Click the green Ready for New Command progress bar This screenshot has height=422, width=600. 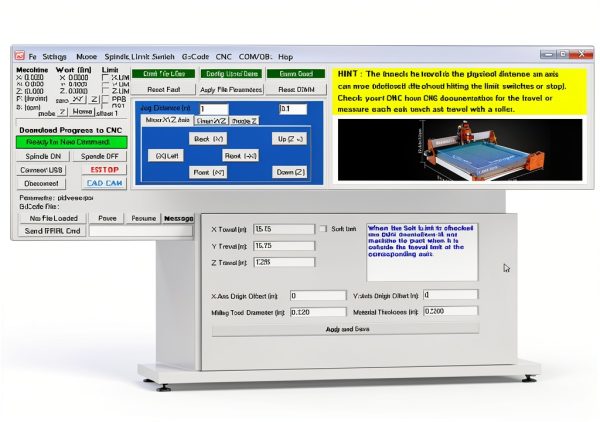point(71,142)
